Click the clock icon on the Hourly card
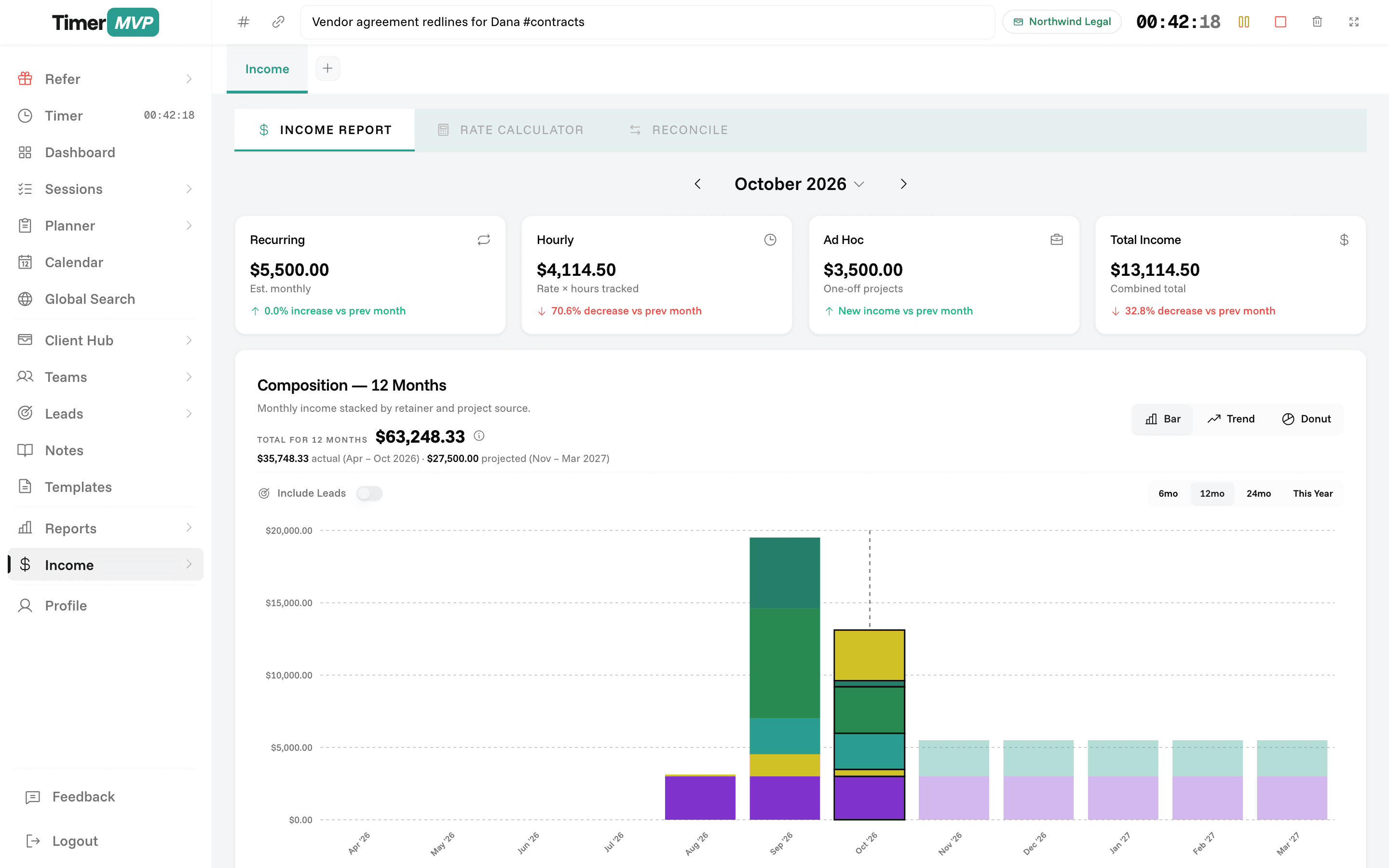Screen dimensions: 1389x868 click(770, 240)
